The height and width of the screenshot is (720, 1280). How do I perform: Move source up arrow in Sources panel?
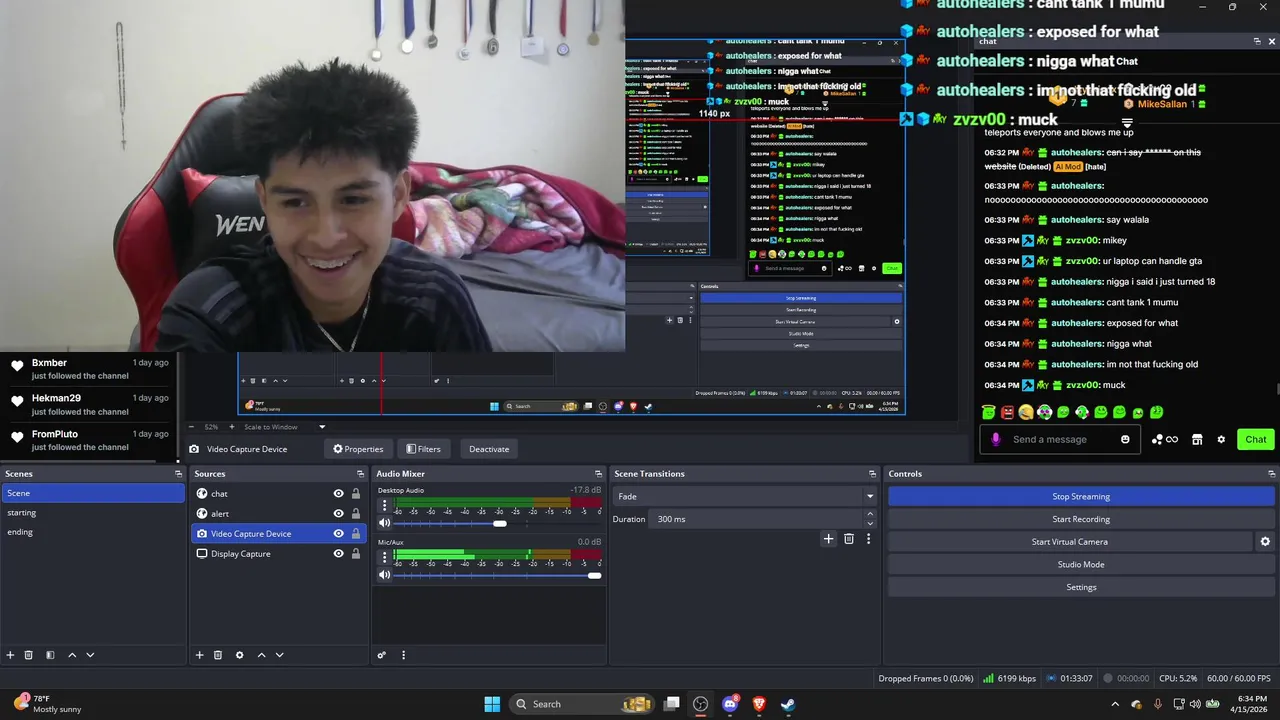(x=261, y=655)
